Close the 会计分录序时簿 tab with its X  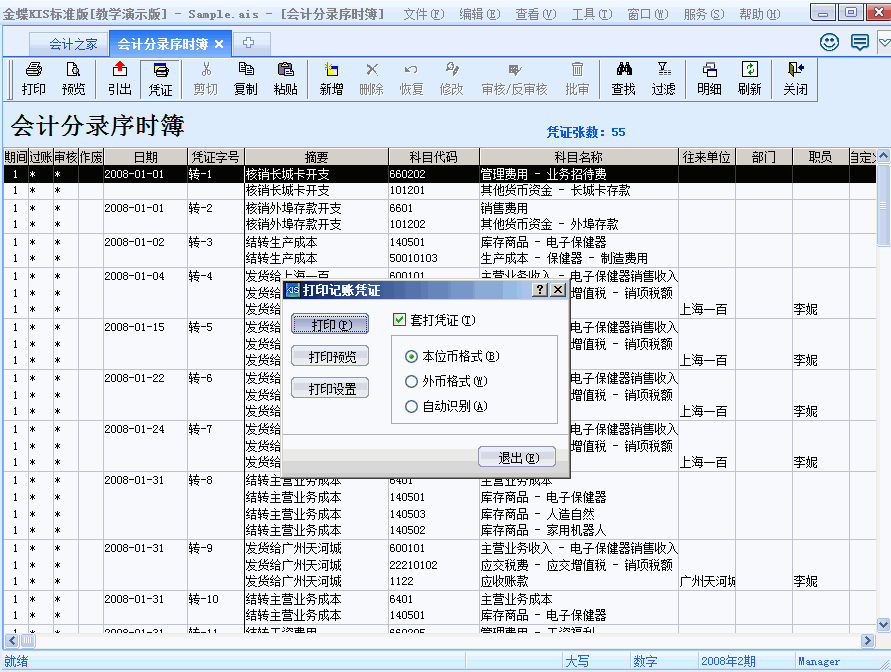(219, 44)
